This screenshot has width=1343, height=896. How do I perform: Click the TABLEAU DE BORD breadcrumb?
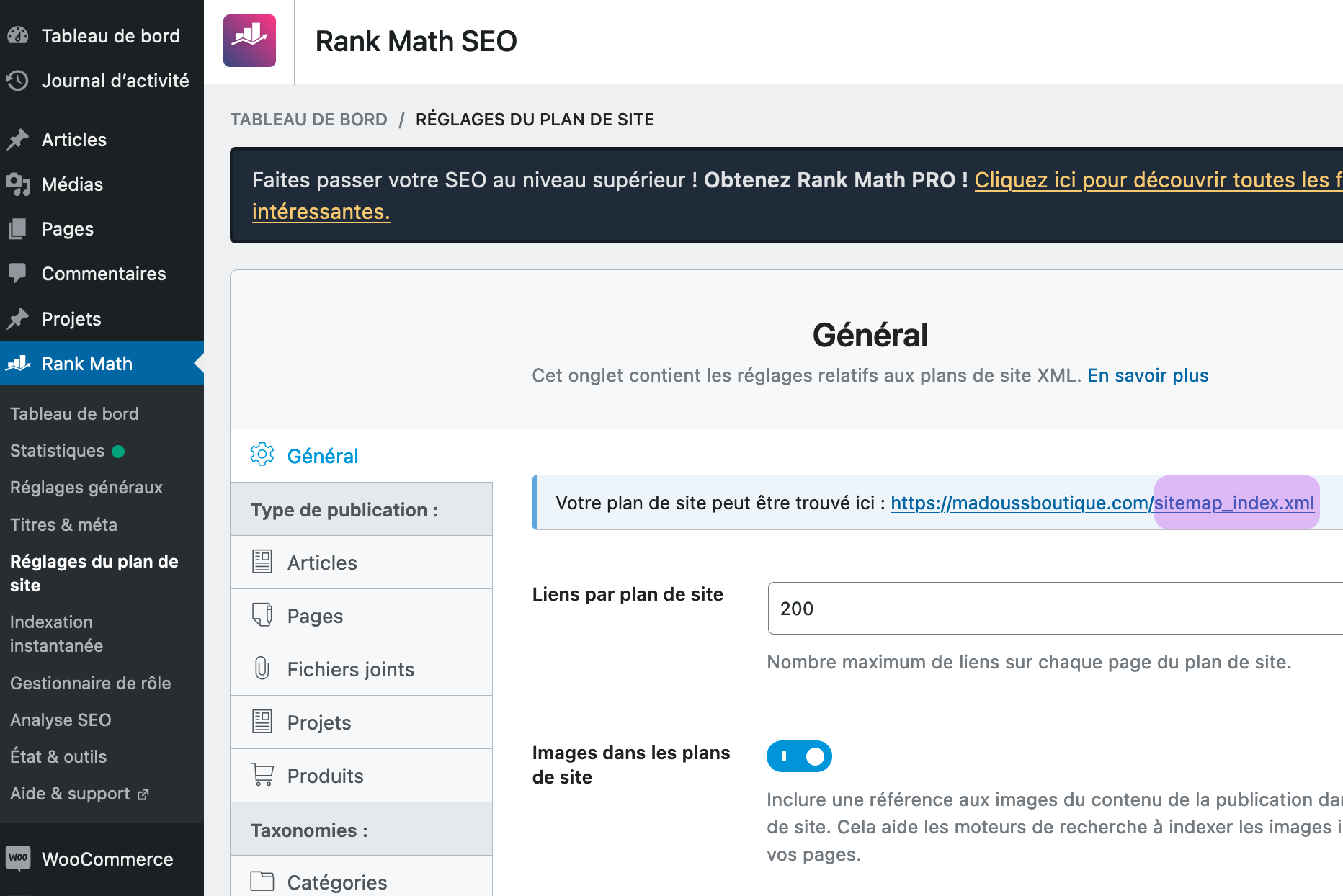[308, 120]
